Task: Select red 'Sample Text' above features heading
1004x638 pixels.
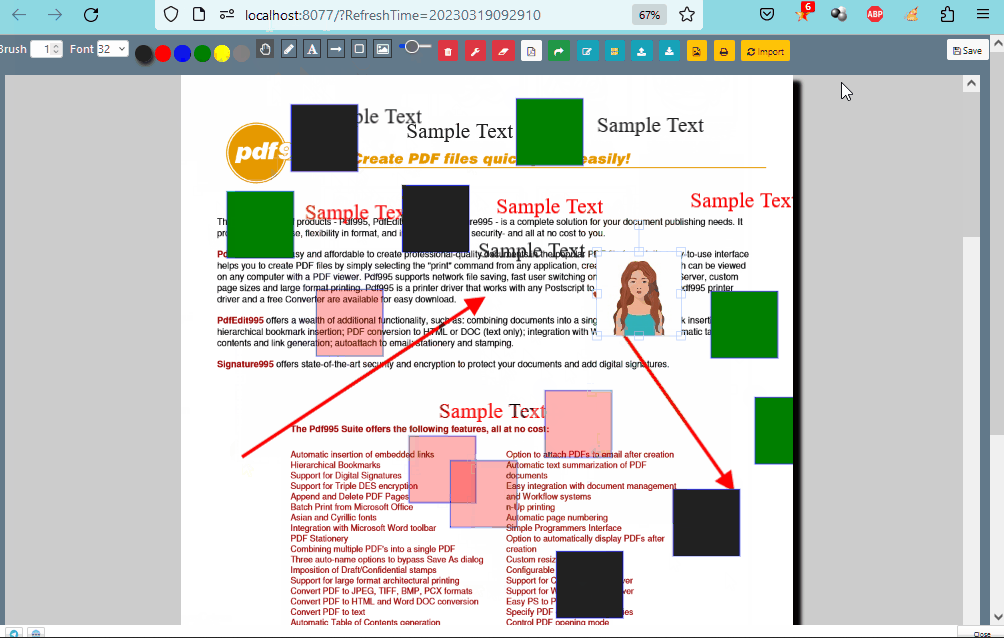Action: [x=492, y=411]
